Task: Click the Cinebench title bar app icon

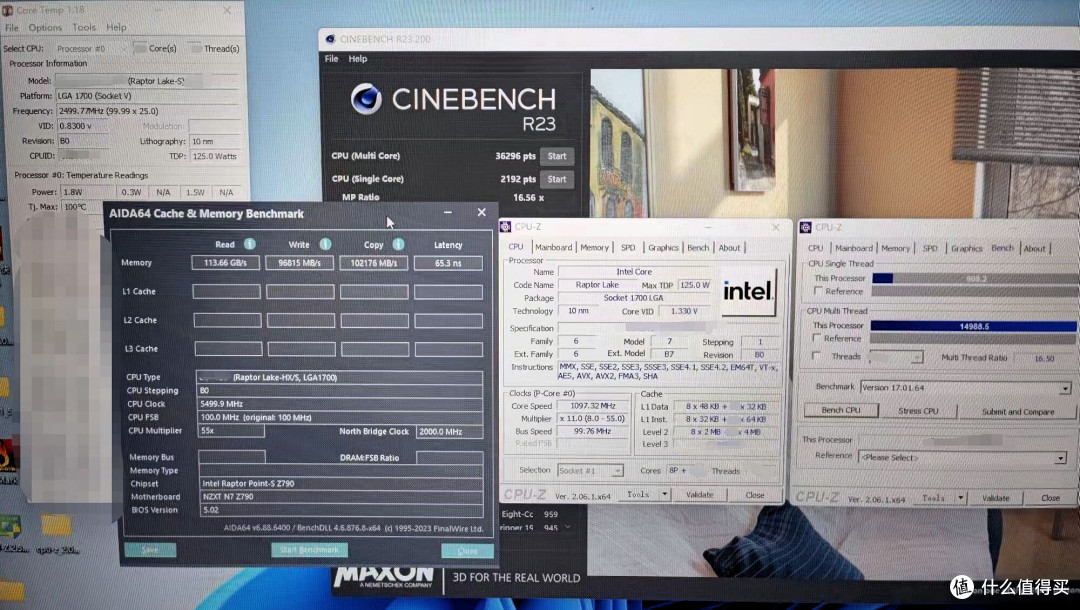Action: (x=331, y=39)
